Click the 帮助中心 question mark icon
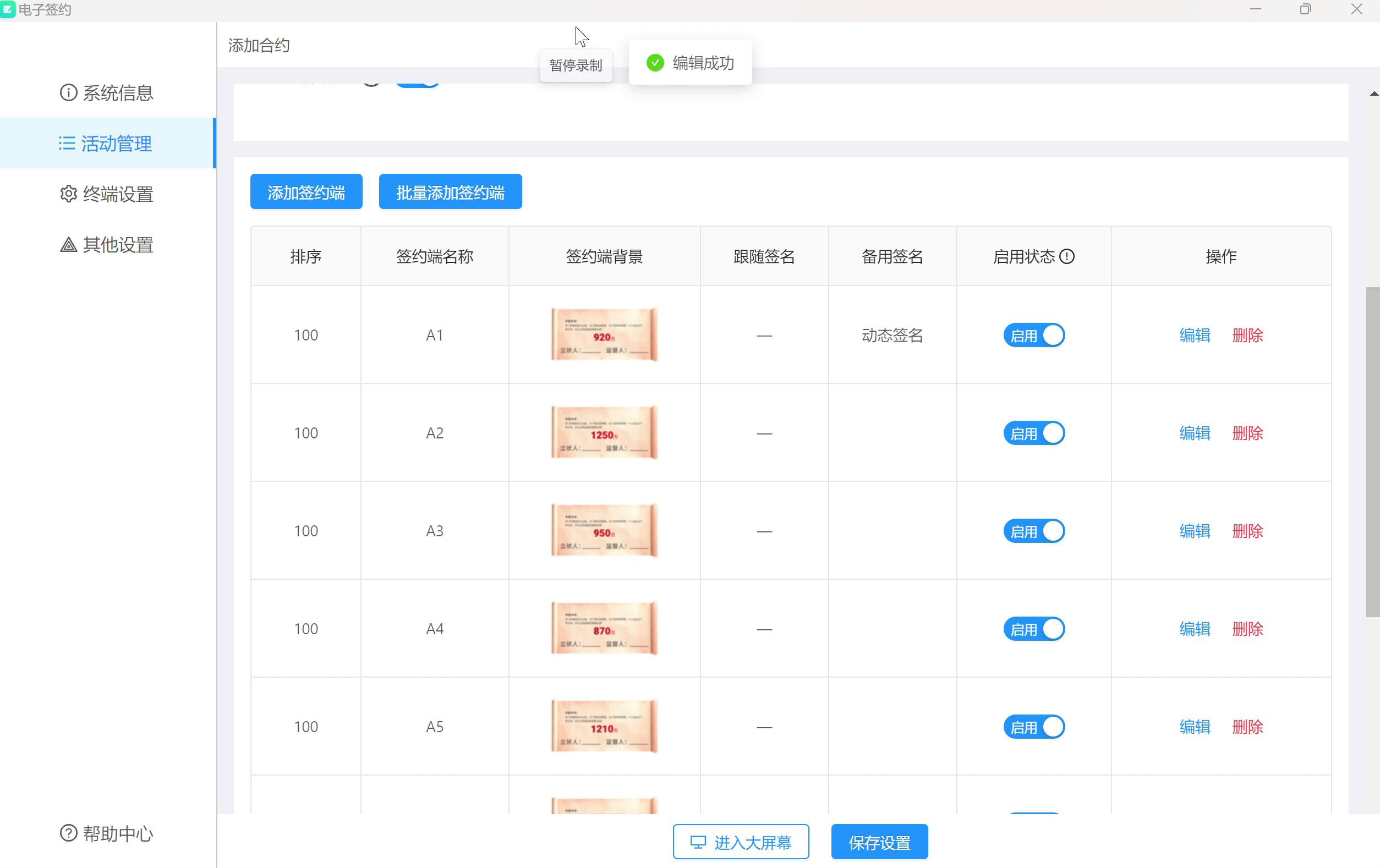This screenshot has width=1380, height=868. pos(68,833)
